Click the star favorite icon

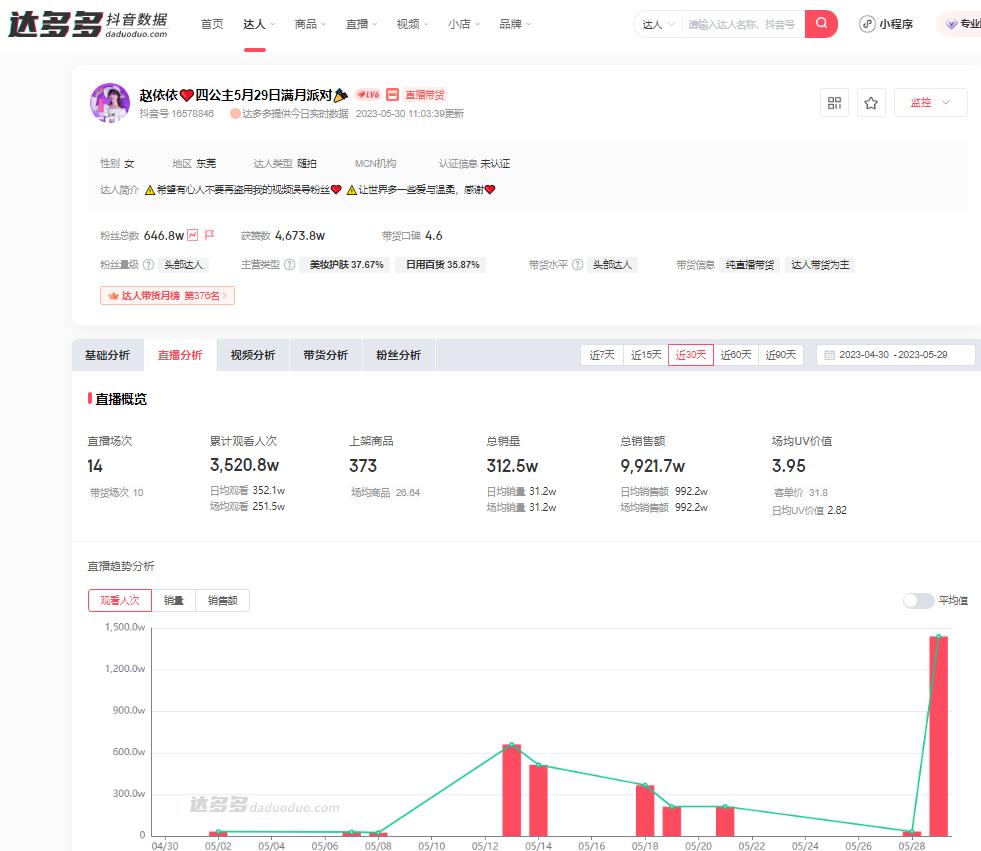tap(870, 103)
